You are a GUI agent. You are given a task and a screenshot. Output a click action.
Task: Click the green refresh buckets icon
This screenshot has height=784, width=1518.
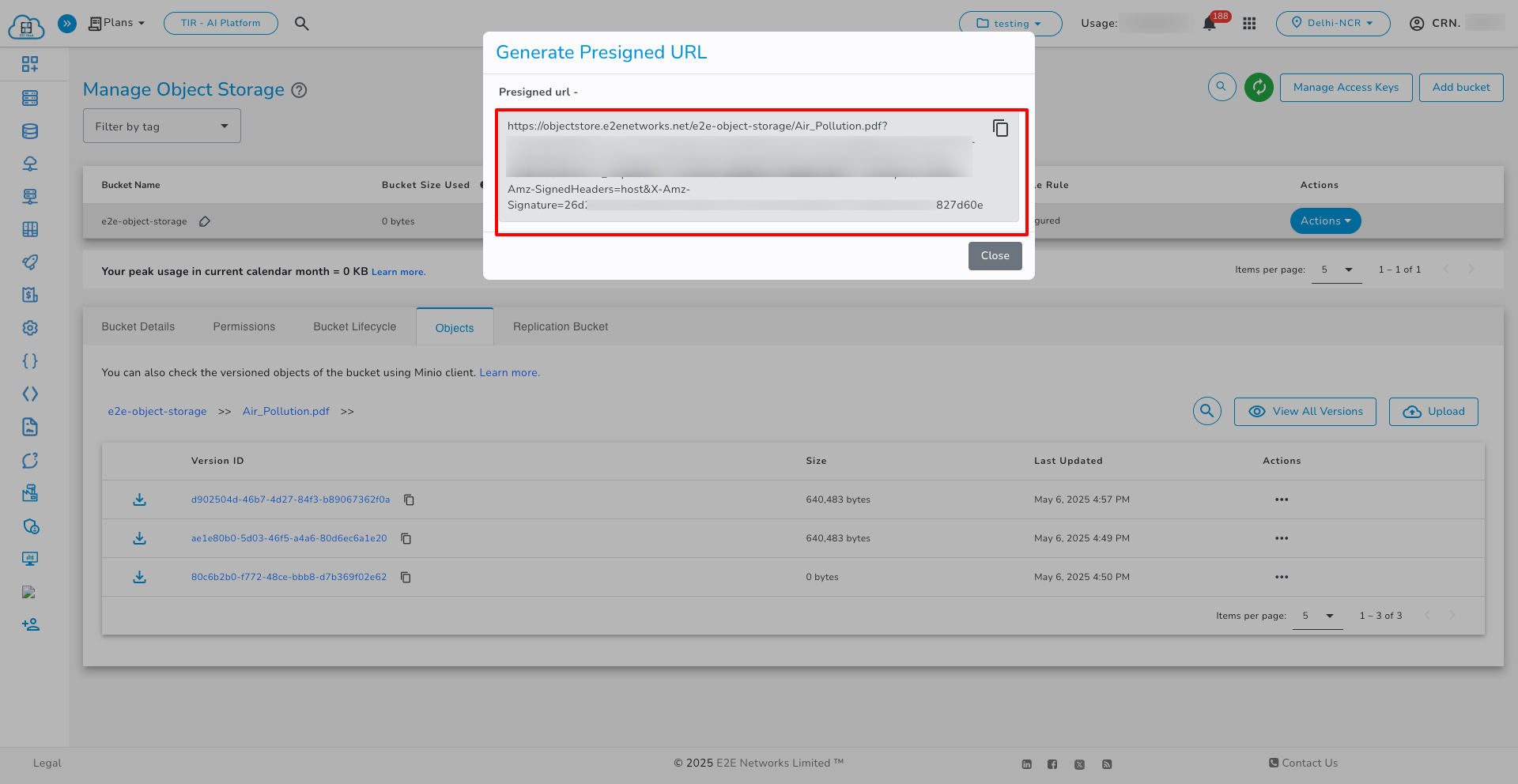(1259, 87)
